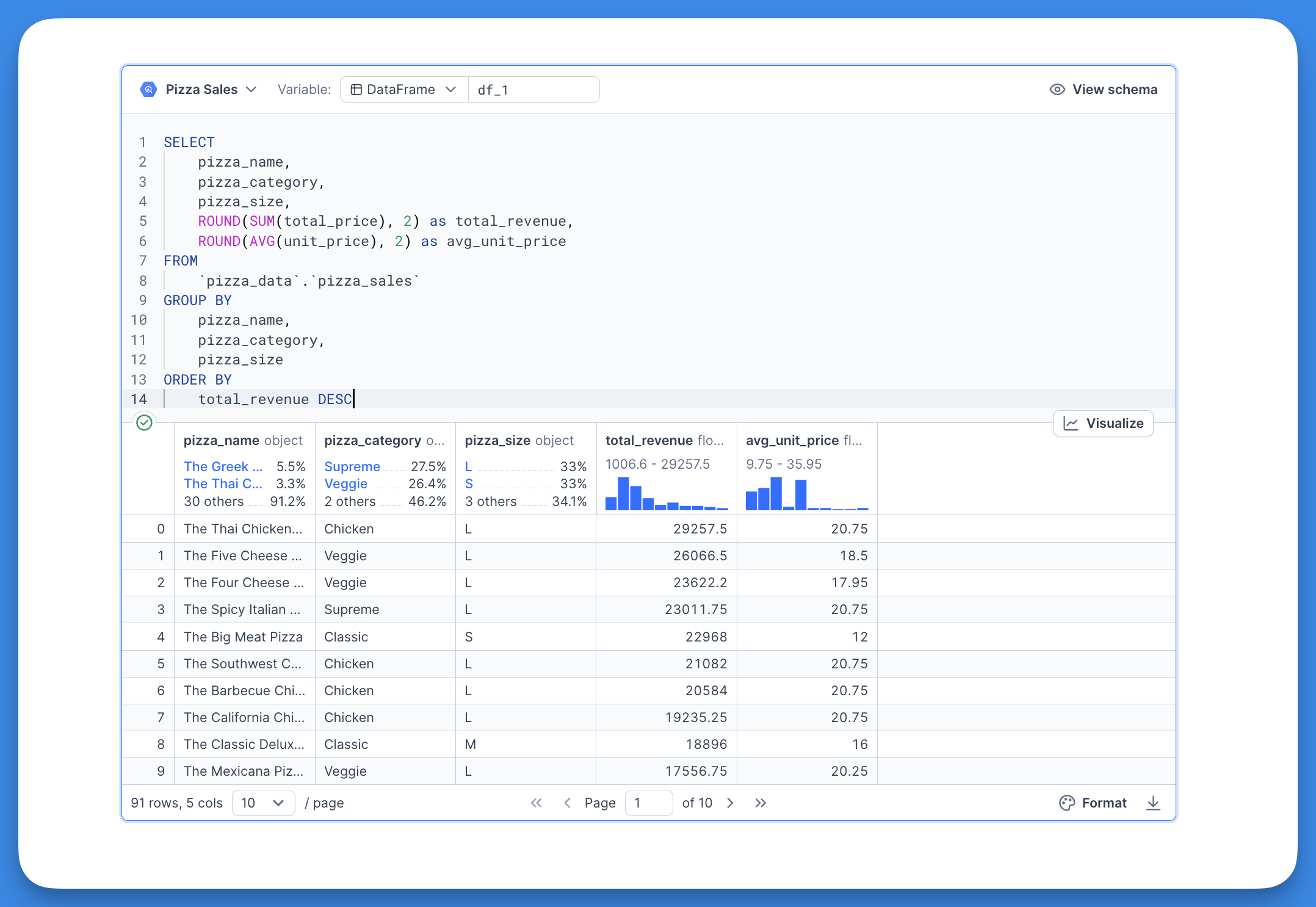The width and height of the screenshot is (1316, 907).
Task: Select The Barbecue Chi... cell
Action: click(x=244, y=690)
